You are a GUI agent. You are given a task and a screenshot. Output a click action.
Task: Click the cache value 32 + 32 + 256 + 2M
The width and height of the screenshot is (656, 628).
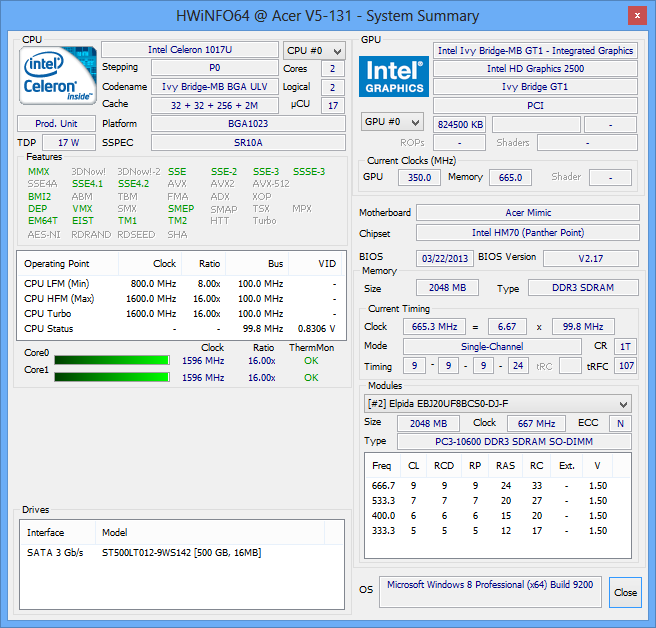tap(215, 105)
